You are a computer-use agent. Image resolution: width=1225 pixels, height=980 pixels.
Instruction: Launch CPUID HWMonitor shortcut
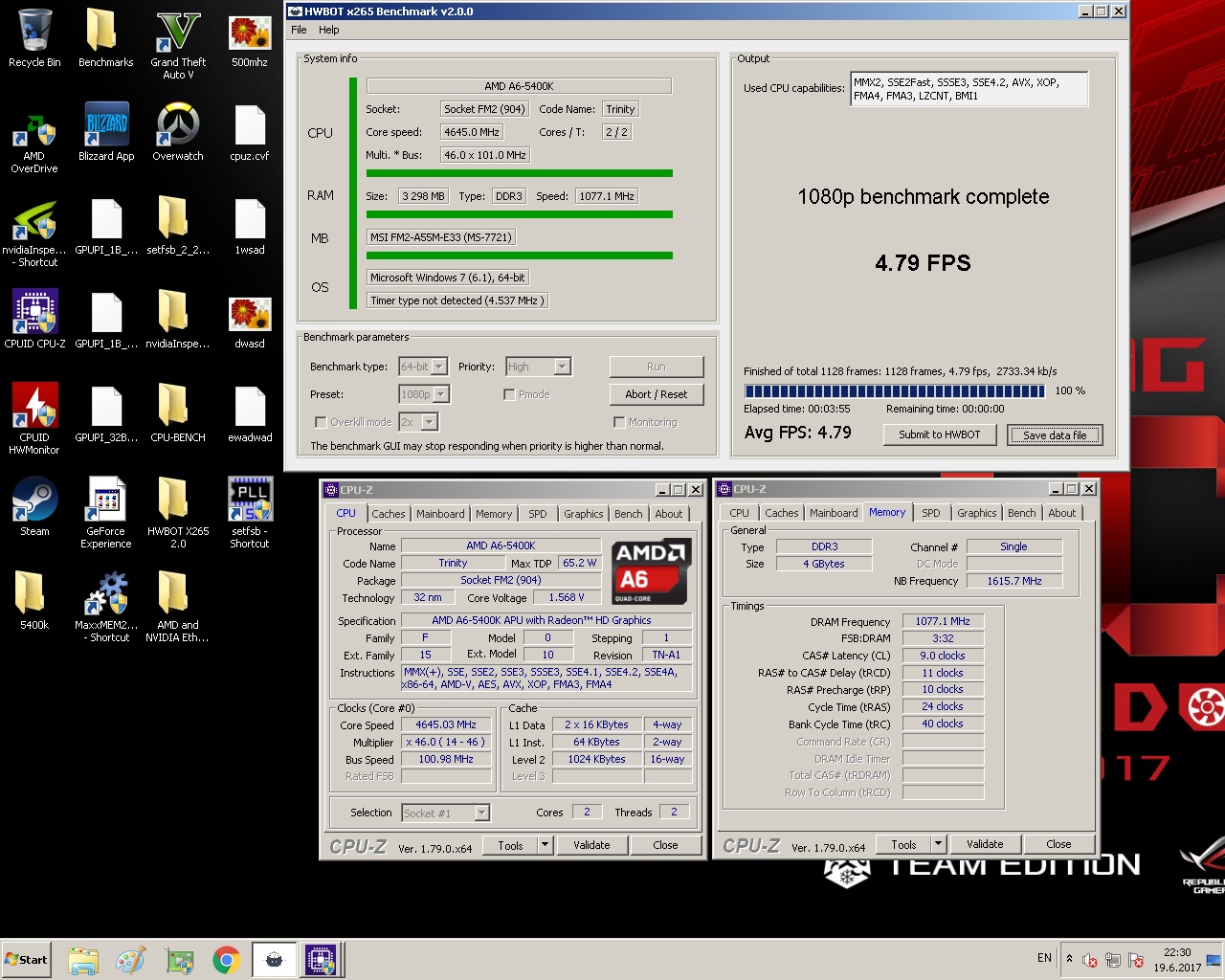click(x=34, y=418)
